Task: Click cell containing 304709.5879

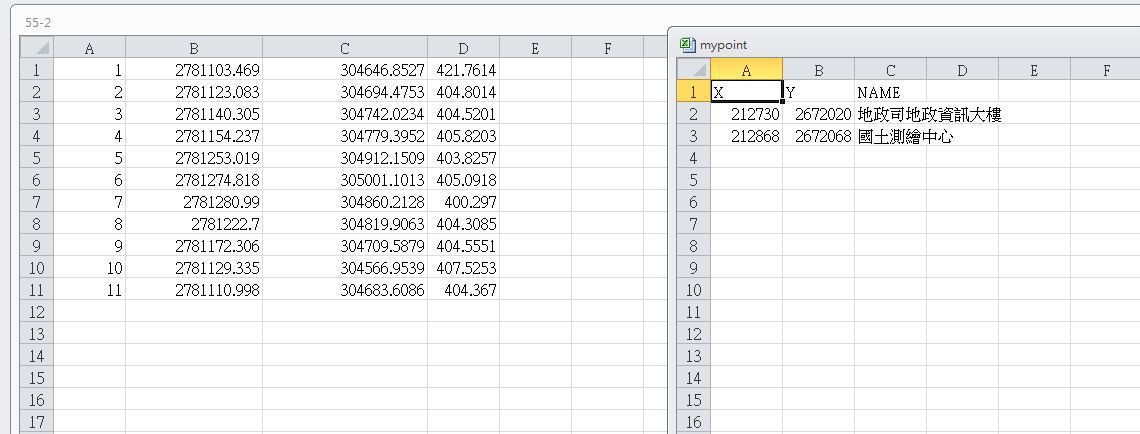Action: click(345, 246)
